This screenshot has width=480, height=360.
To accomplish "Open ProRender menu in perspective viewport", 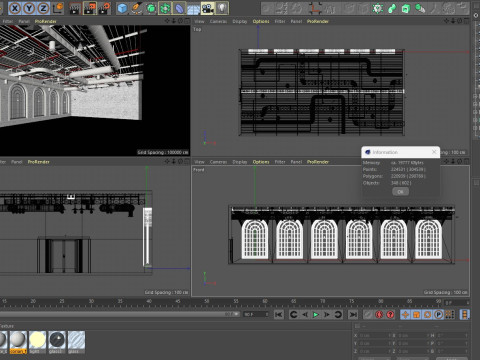I will 45,21.
